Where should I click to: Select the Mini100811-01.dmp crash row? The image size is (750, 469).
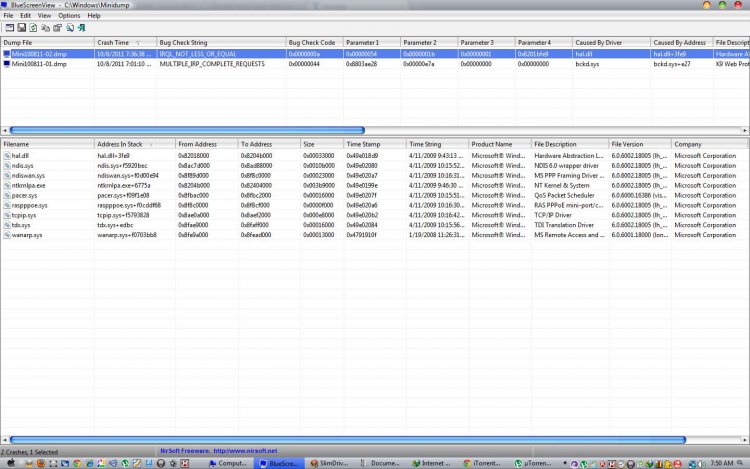tap(375, 64)
